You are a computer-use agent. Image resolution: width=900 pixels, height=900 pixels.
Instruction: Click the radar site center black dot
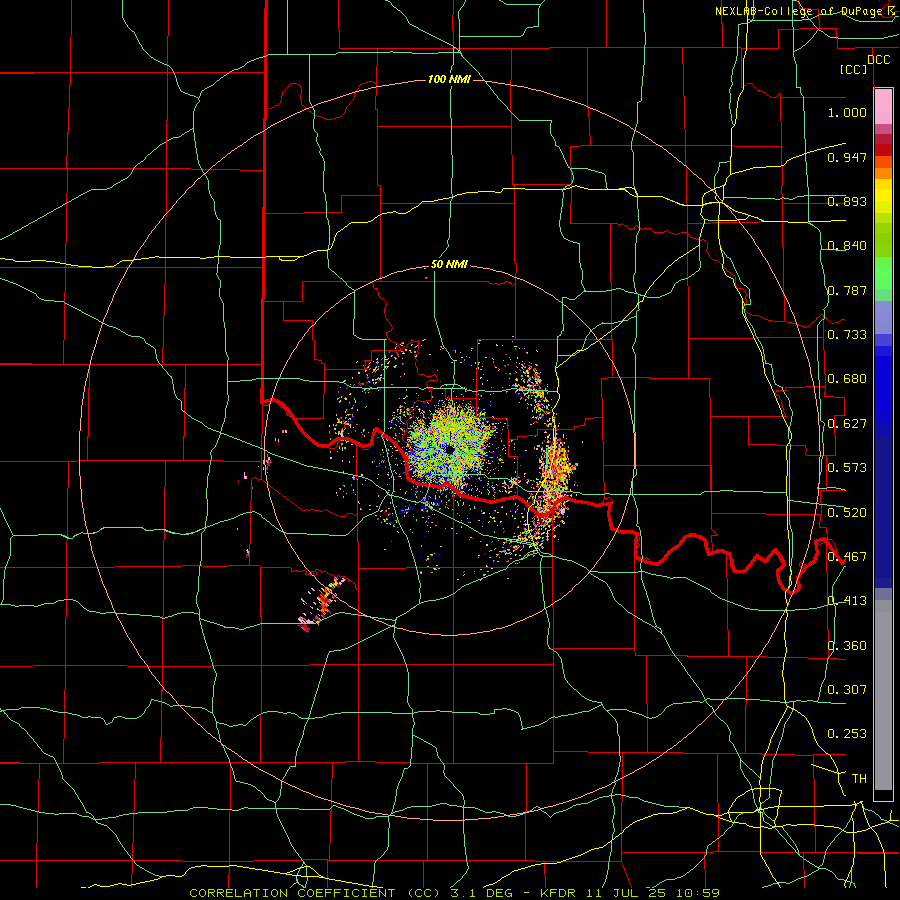click(x=449, y=449)
